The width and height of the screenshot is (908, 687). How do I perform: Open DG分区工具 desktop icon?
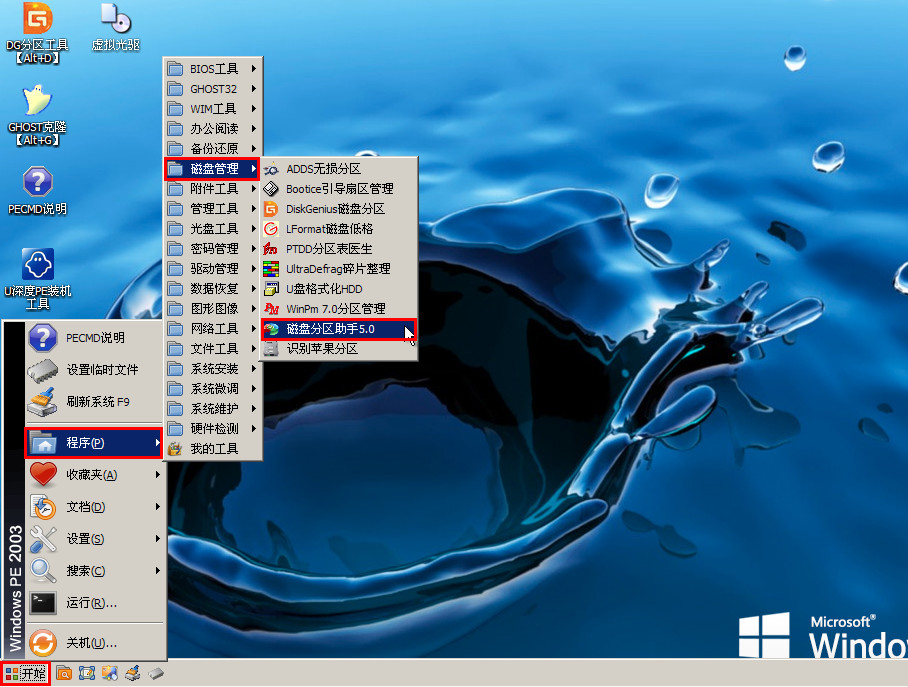(37, 32)
